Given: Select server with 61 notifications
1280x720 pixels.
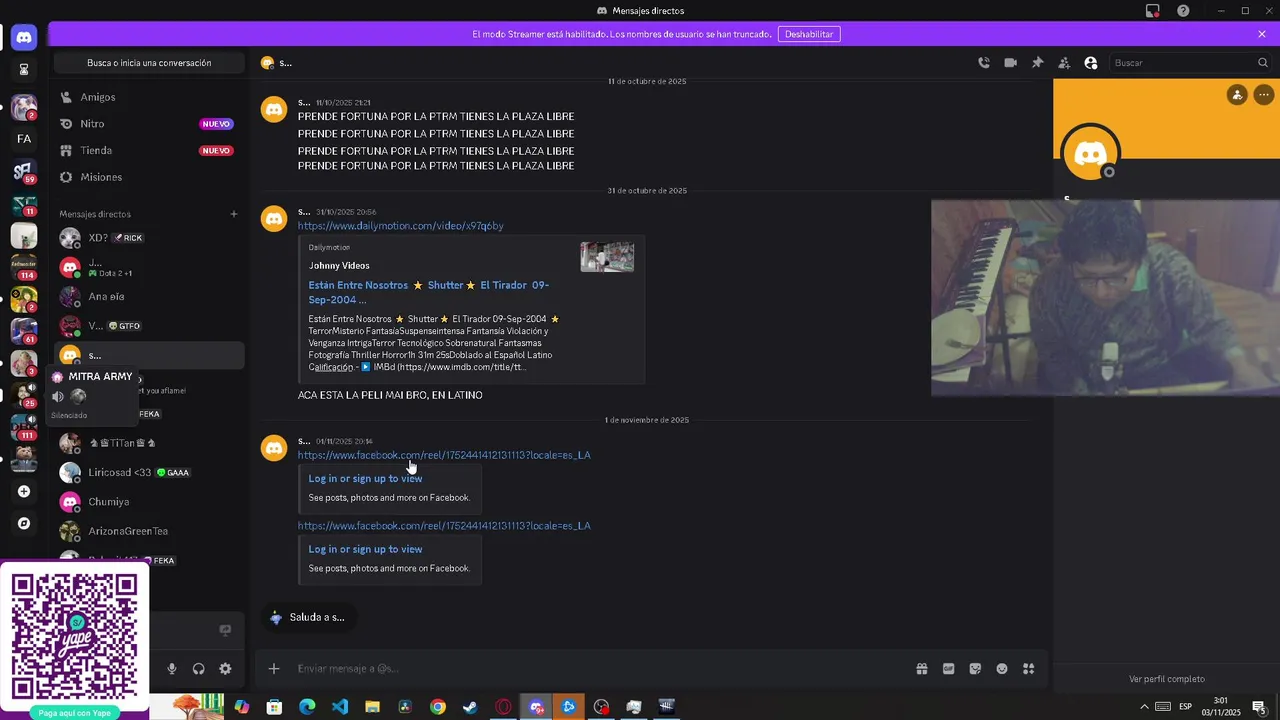Looking at the screenshot, I should (x=24, y=331).
